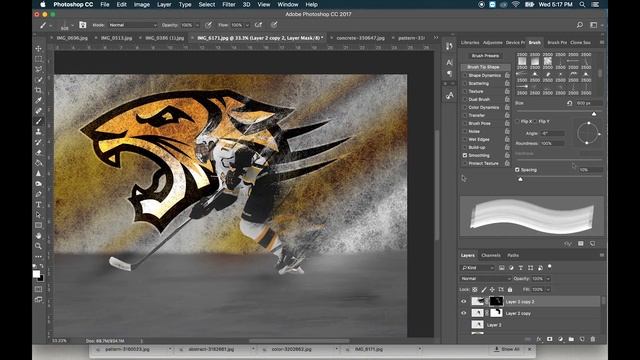Select the Horizontal Type tool
640x360 pixels.
pos(38,204)
